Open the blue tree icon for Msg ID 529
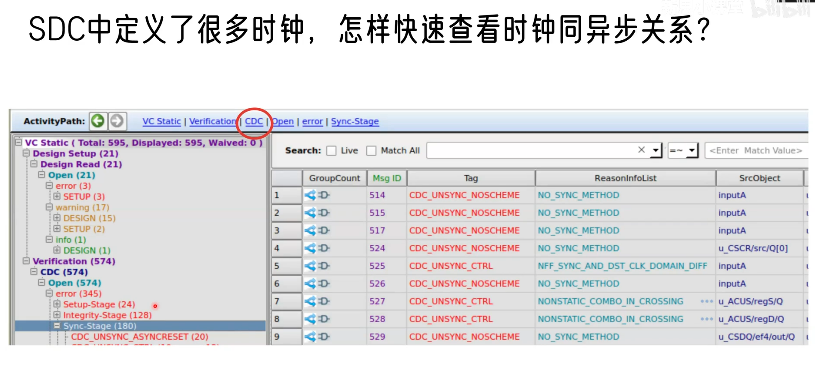Screen dimensions: 815x369 pyautogui.click(x=310, y=337)
